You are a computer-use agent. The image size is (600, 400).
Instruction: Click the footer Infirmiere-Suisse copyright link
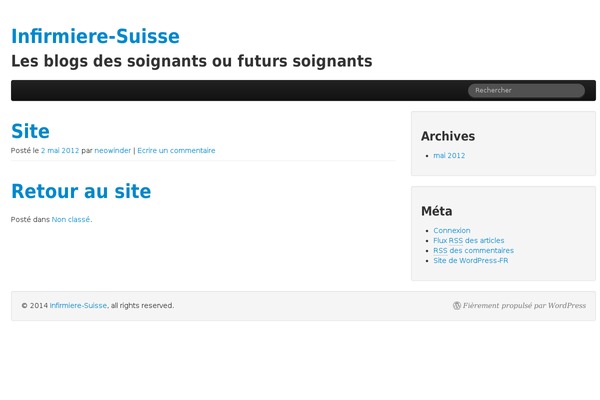point(78,306)
